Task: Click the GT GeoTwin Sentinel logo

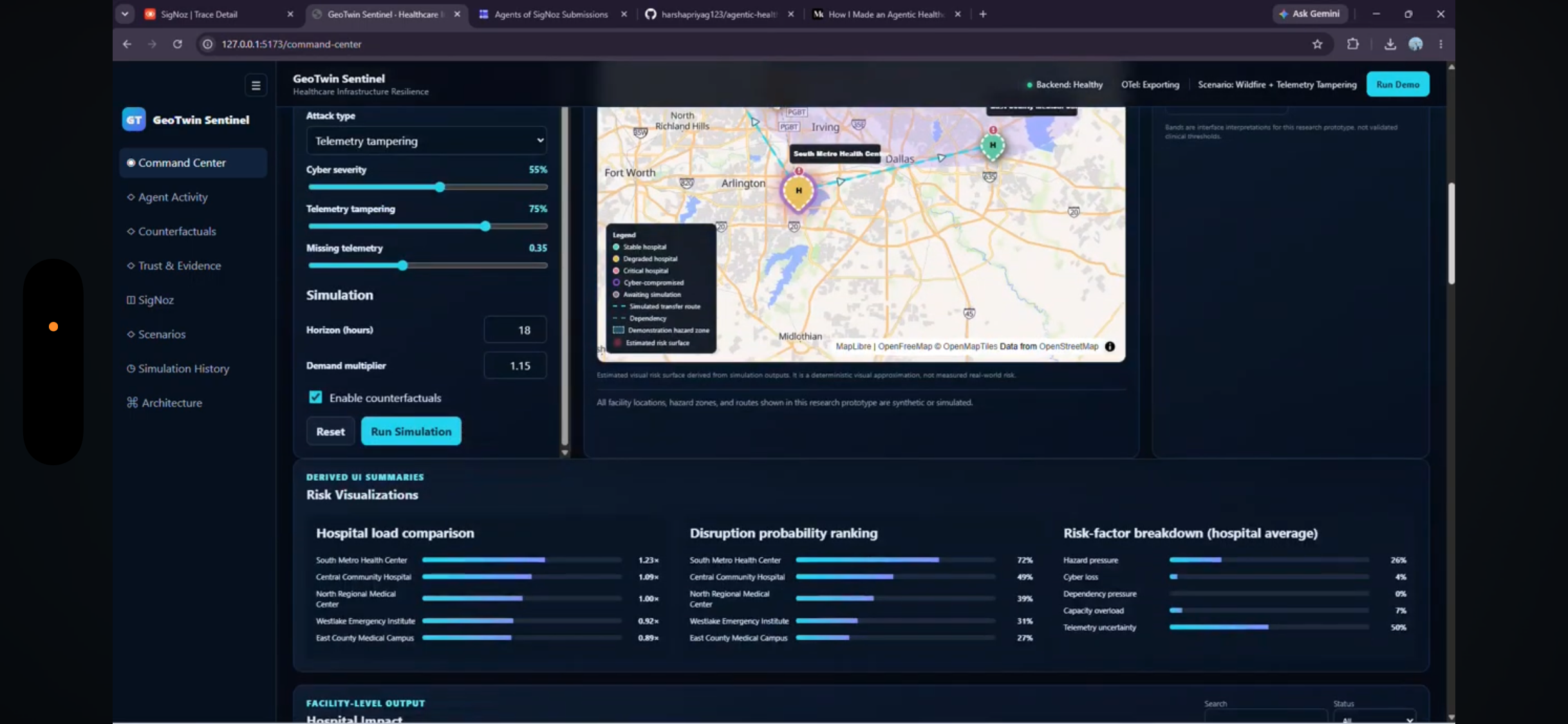Action: (186, 120)
